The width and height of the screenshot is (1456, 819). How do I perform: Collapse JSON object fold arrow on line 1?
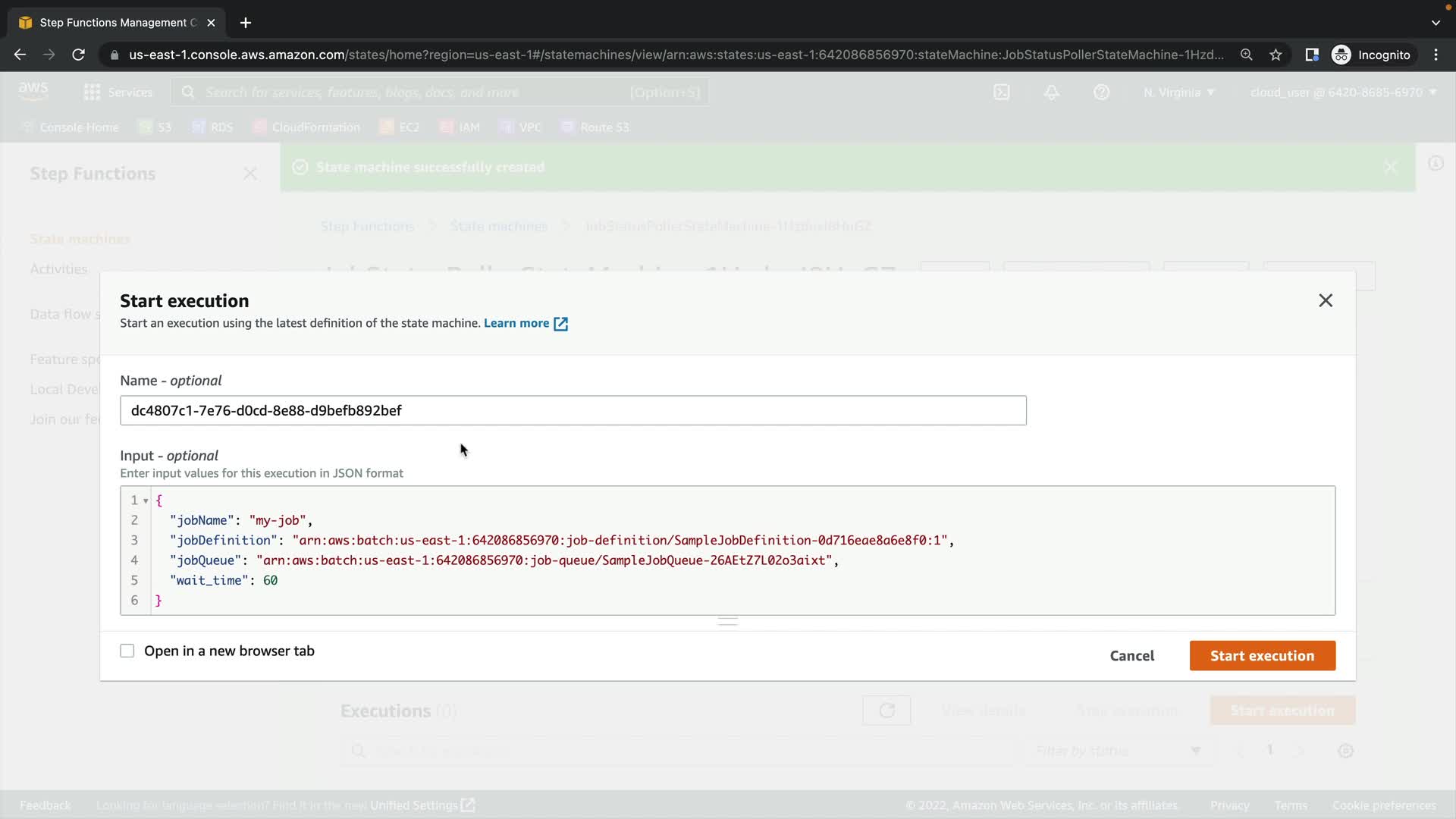pyautogui.click(x=146, y=500)
